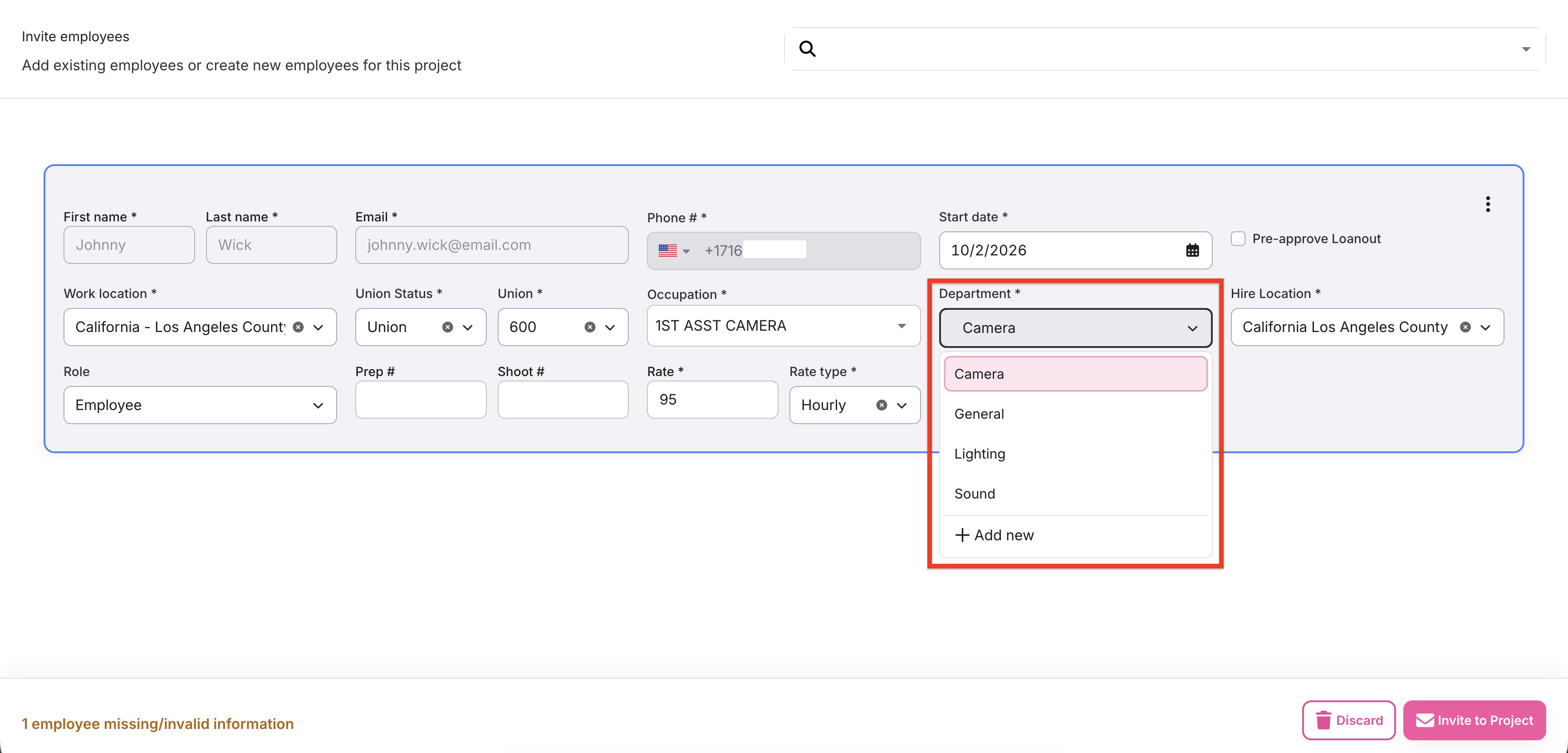Viewport: 1568px width, 753px height.
Task: Click missing/invalid information warning text
Action: tap(157, 724)
